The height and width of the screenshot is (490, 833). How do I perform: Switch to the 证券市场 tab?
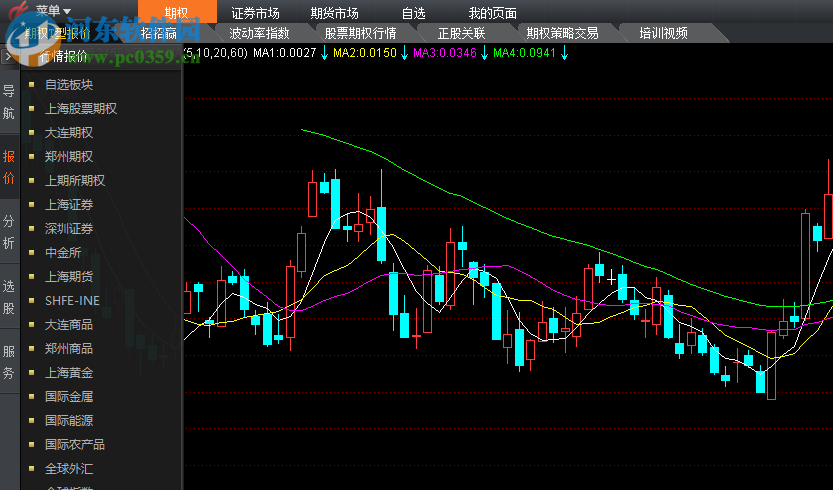coord(255,13)
